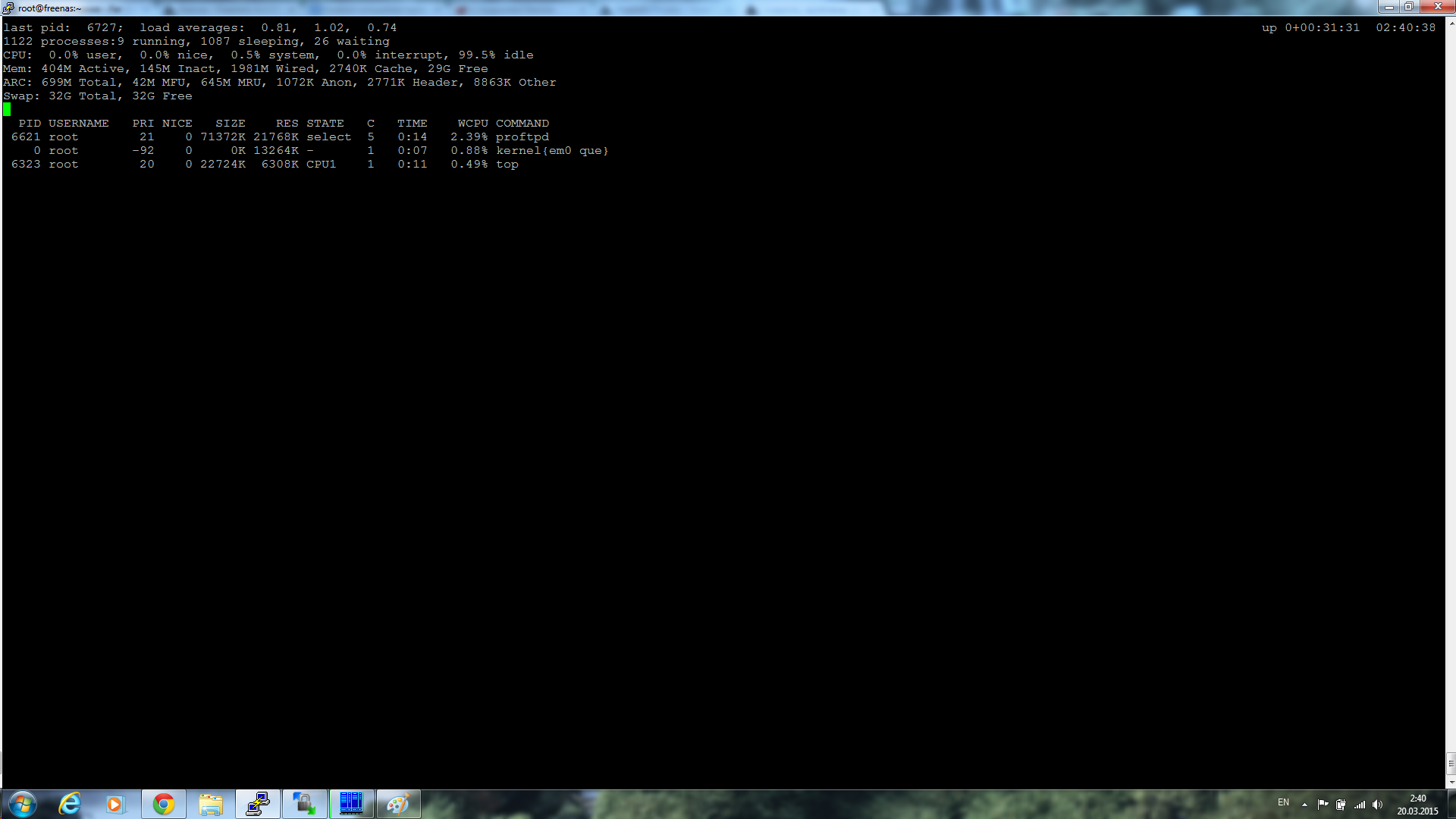Open the volume speaker tray icon
This screenshot has width=1456, height=819.
[x=1378, y=805]
